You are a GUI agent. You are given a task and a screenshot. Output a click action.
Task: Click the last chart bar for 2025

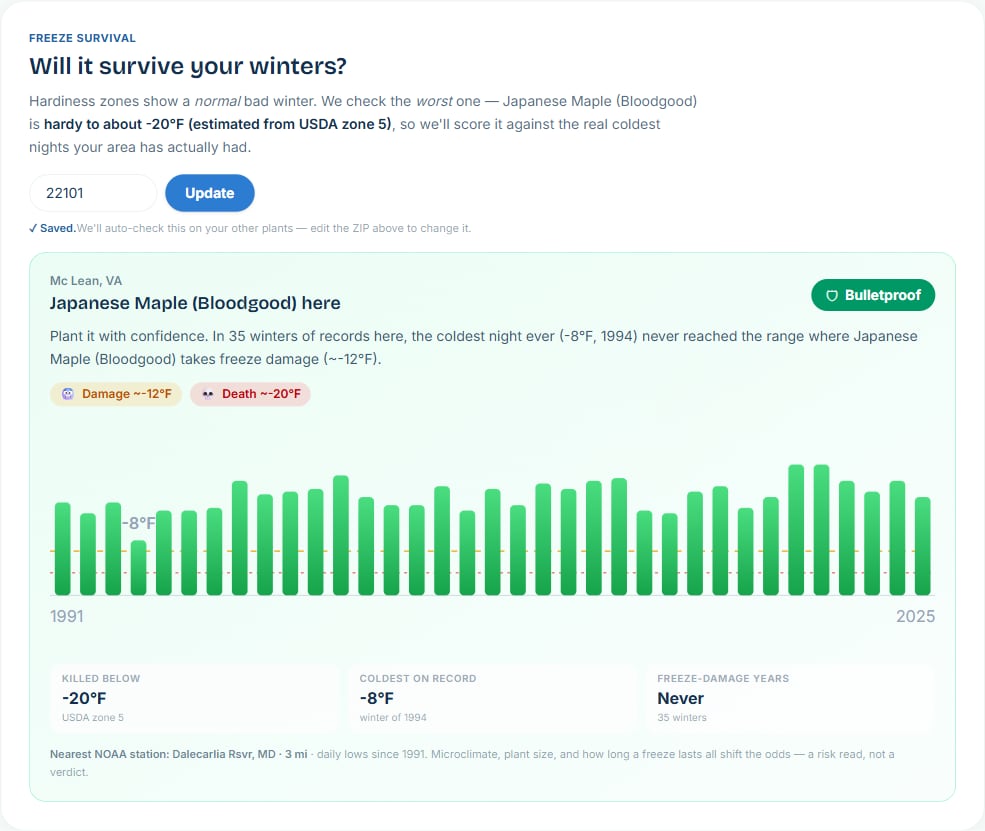click(x=923, y=546)
